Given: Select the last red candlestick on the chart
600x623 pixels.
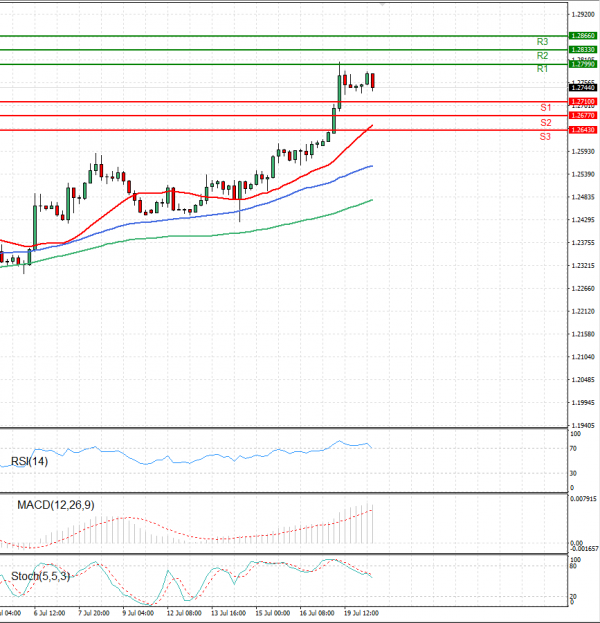Looking at the screenshot, I should 373,82.
